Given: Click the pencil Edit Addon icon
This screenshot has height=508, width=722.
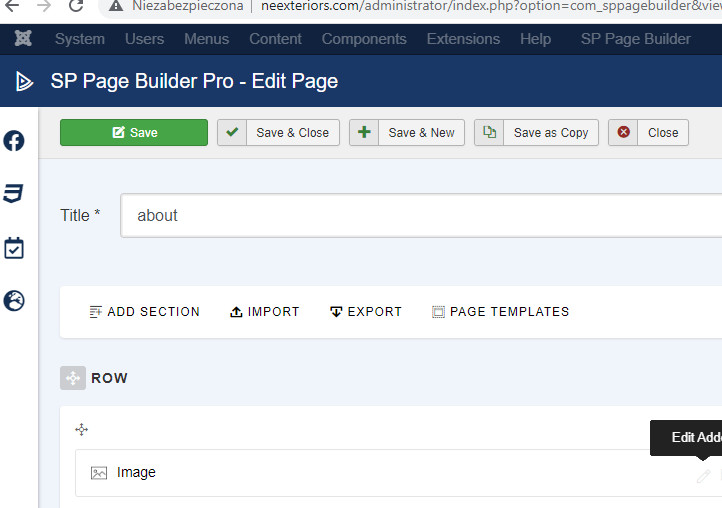Looking at the screenshot, I should coord(704,476).
